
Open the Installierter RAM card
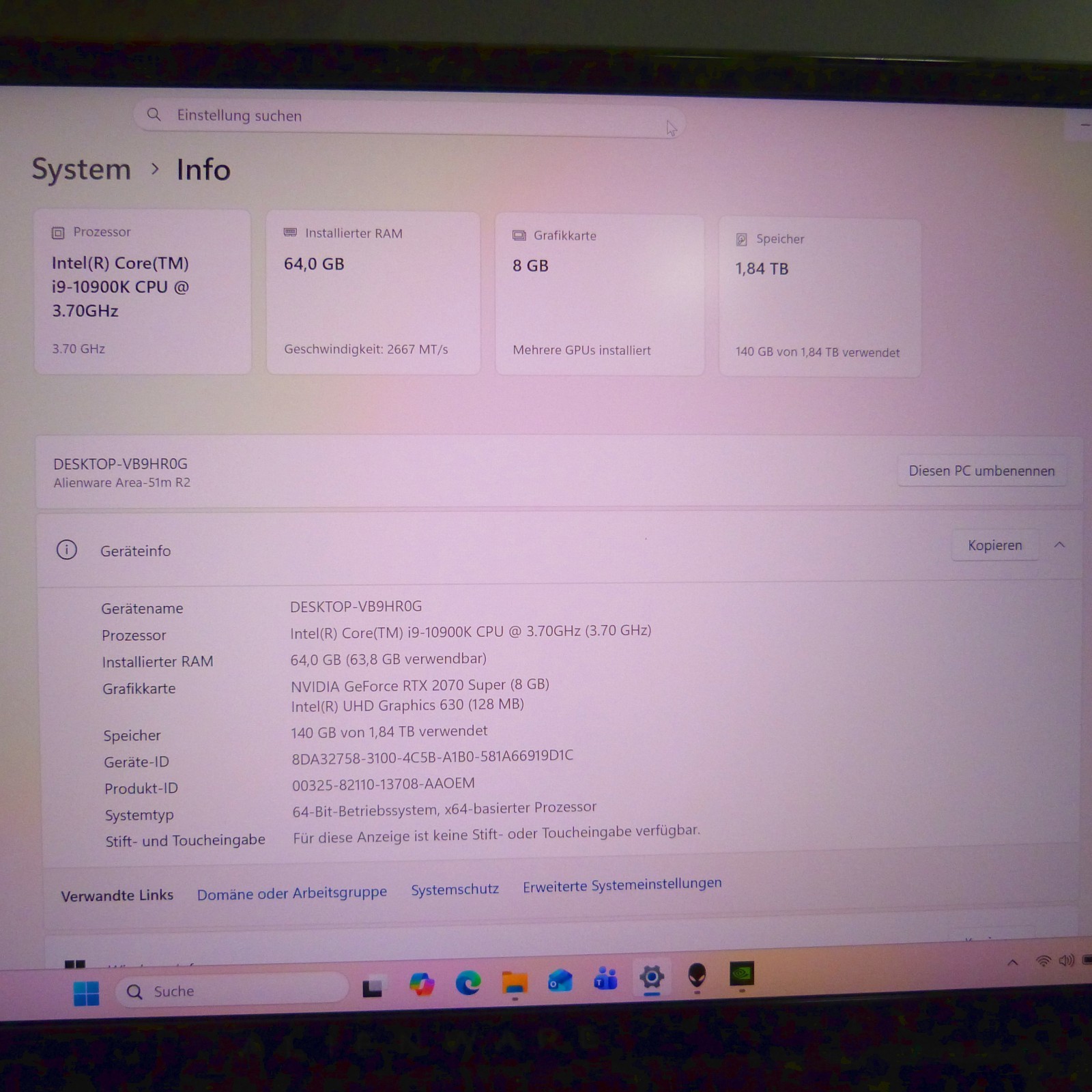coord(373,293)
